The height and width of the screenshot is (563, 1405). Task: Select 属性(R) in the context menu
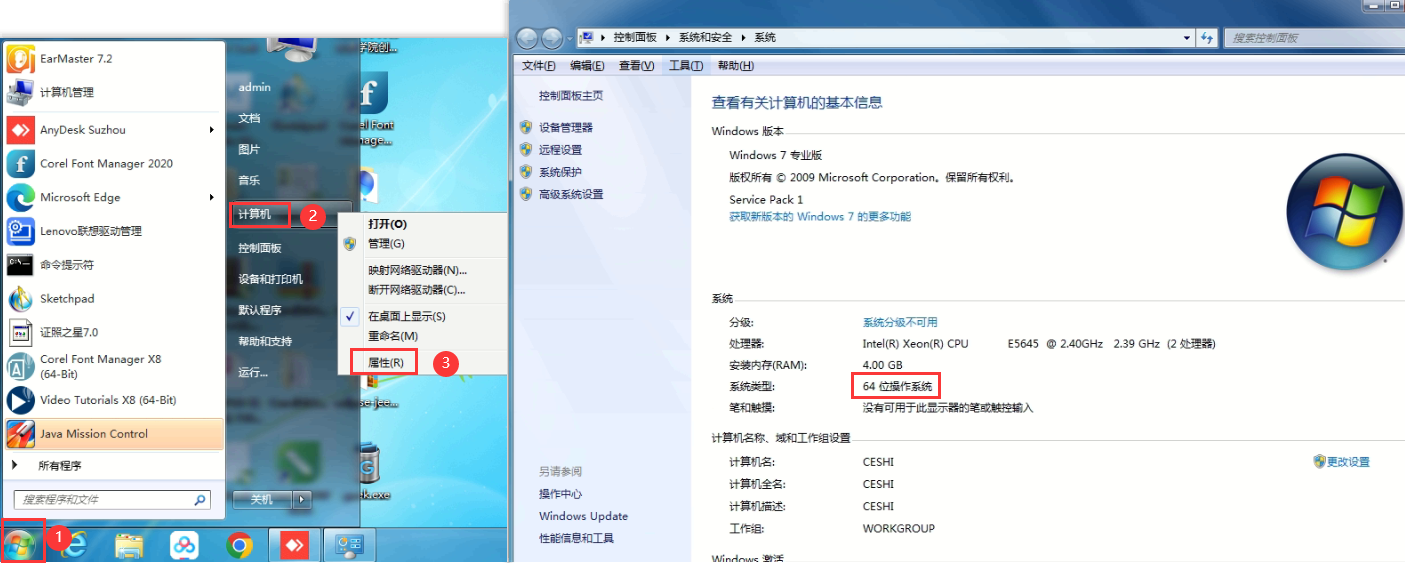click(386, 362)
